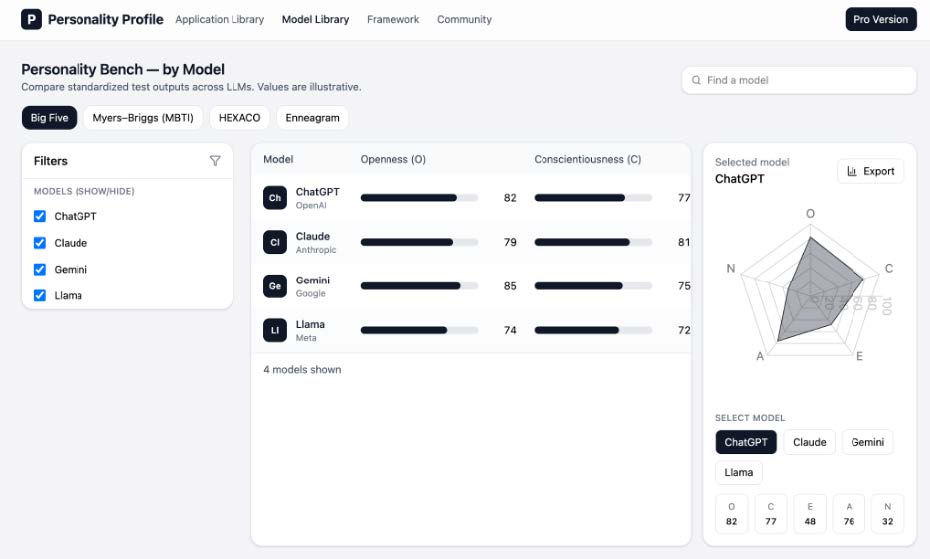The height and width of the screenshot is (559, 930).
Task: Click the Pro Version button
Action: coord(880,19)
